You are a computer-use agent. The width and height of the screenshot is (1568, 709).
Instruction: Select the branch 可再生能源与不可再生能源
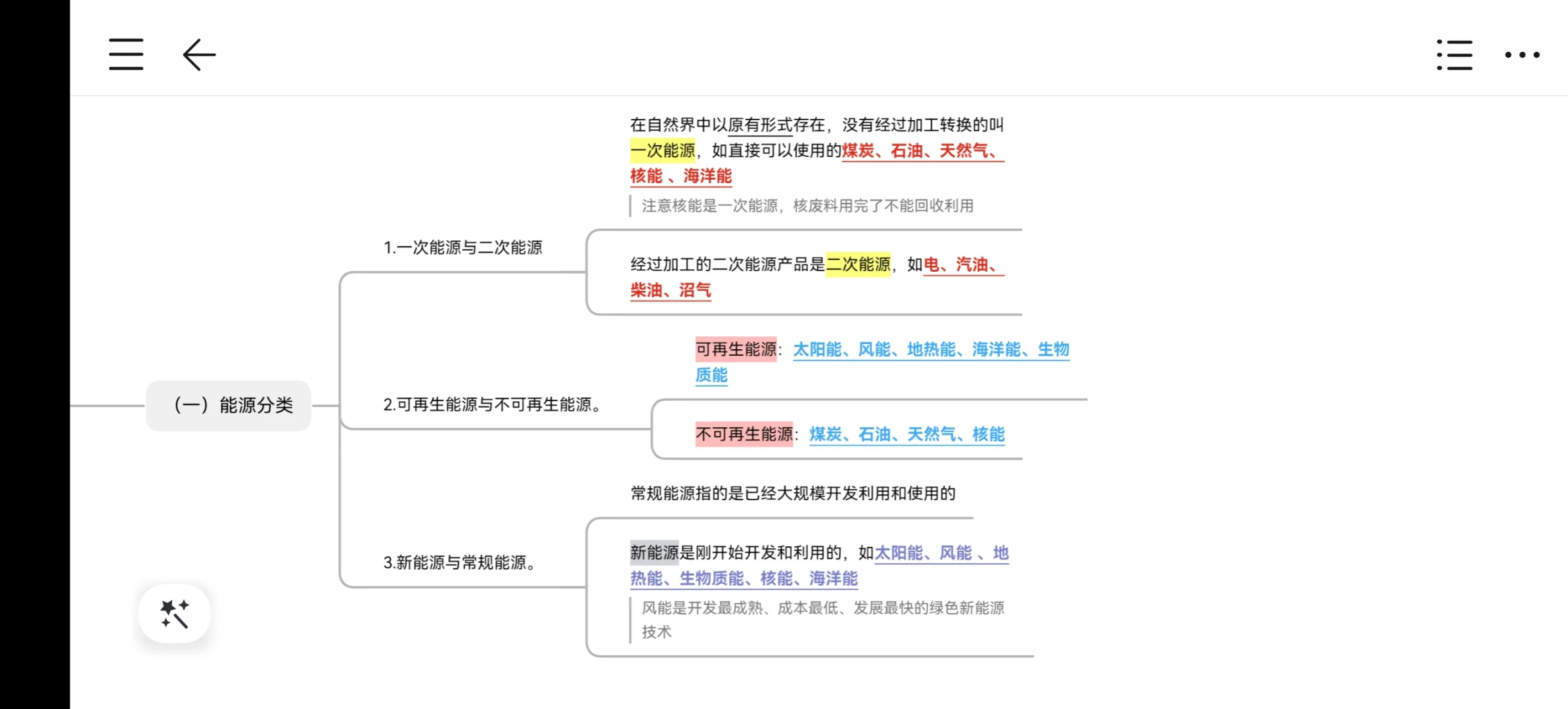492,404
